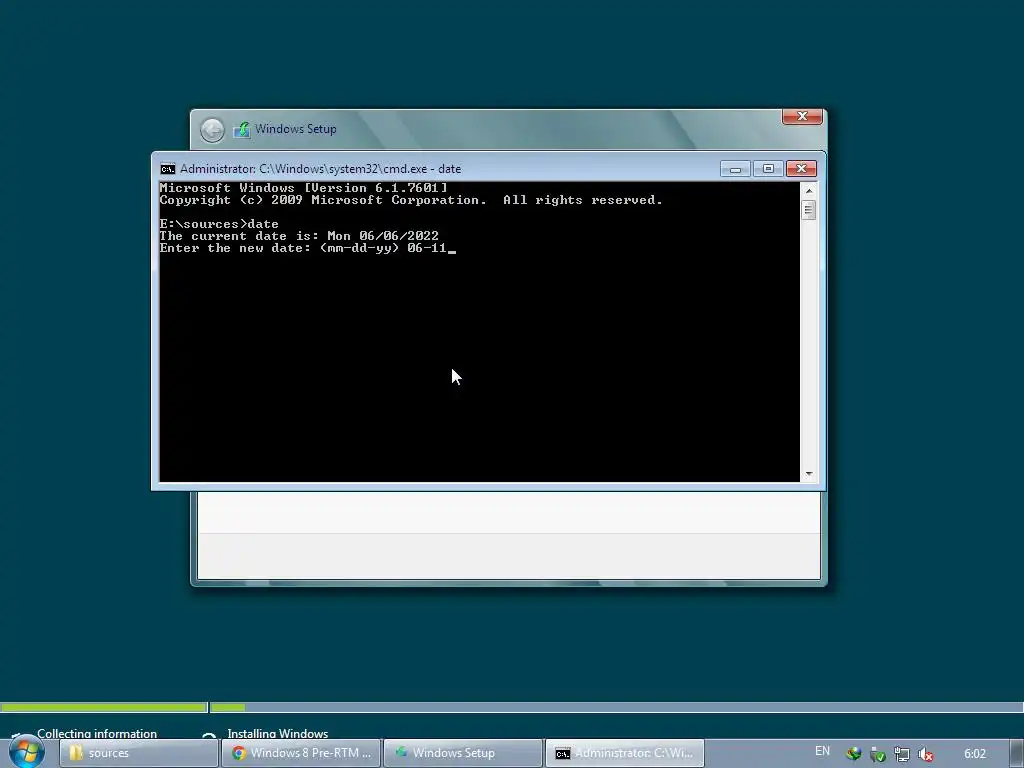Switch to Windows Setup taskbar button
The image size is (1024, 768).
[x=462, y=753]
